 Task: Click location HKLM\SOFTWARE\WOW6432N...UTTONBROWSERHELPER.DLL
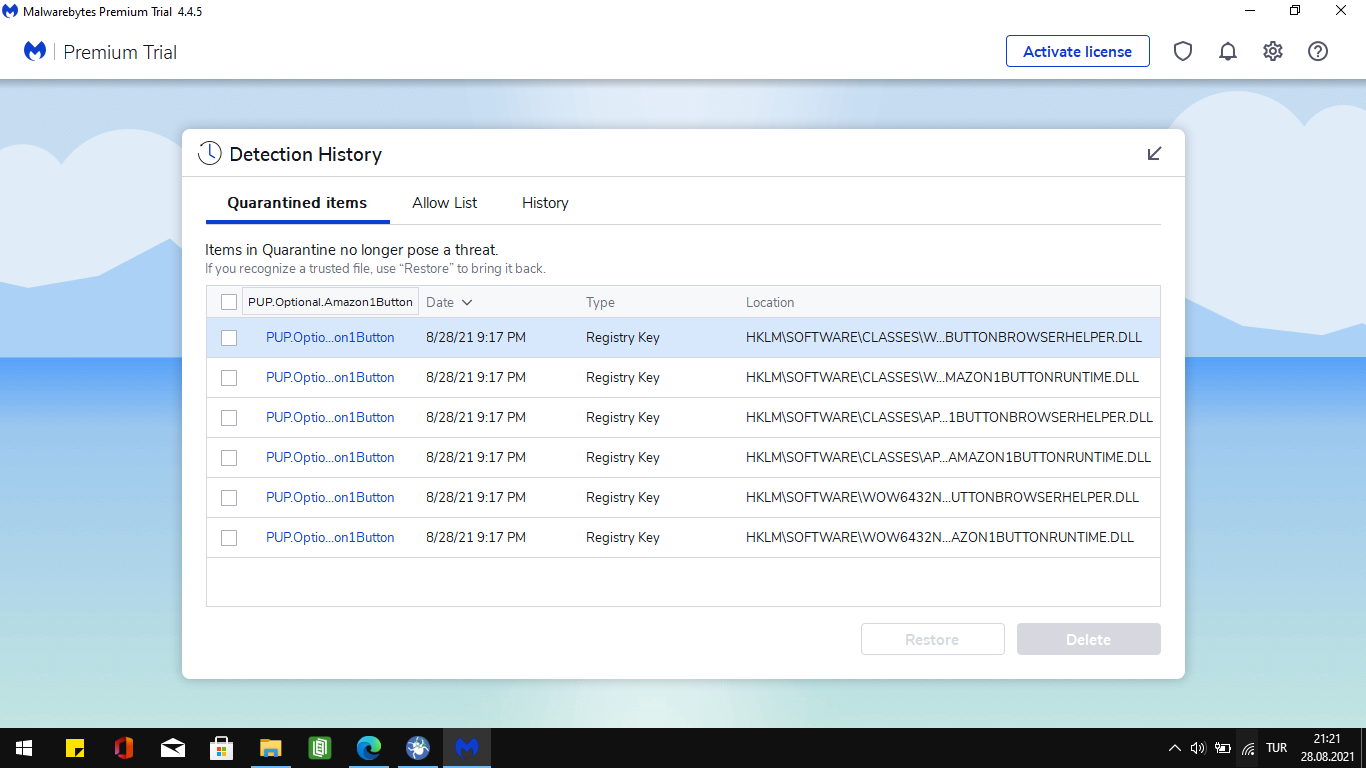click(x=942, y=498)
